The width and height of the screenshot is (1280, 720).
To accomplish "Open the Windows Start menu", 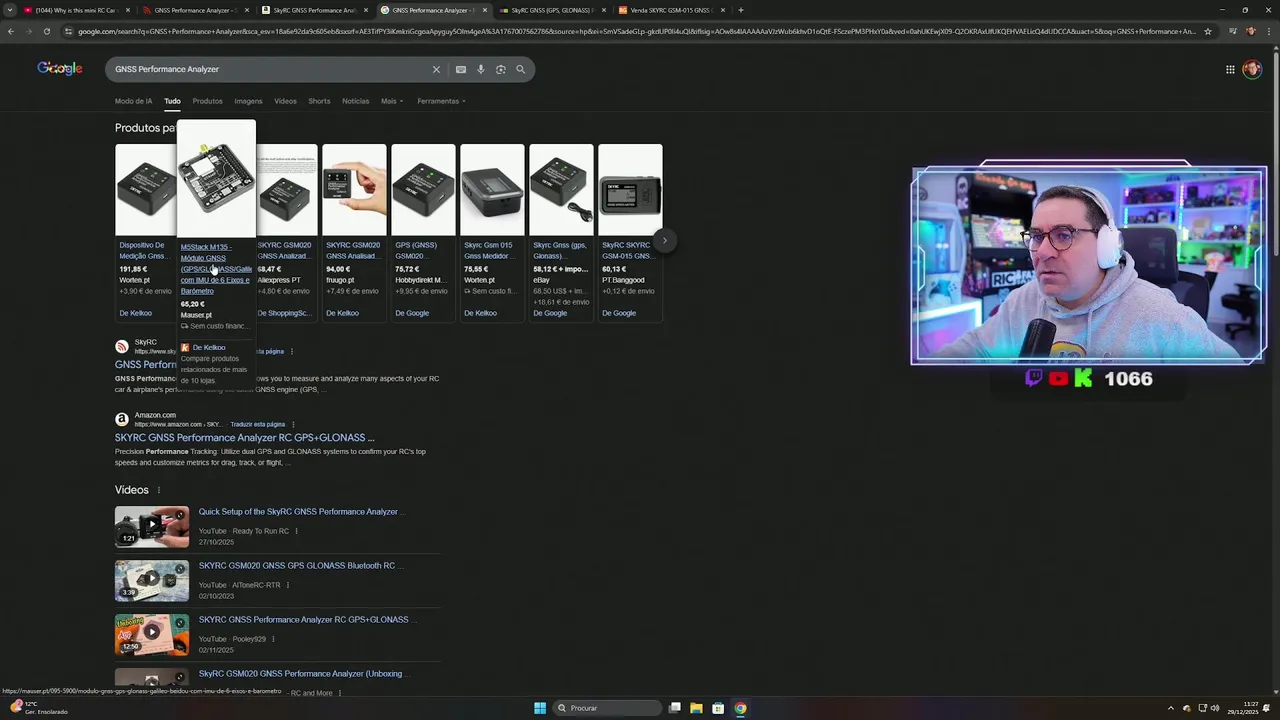I will pyautogui.click(x=540, y=708).
